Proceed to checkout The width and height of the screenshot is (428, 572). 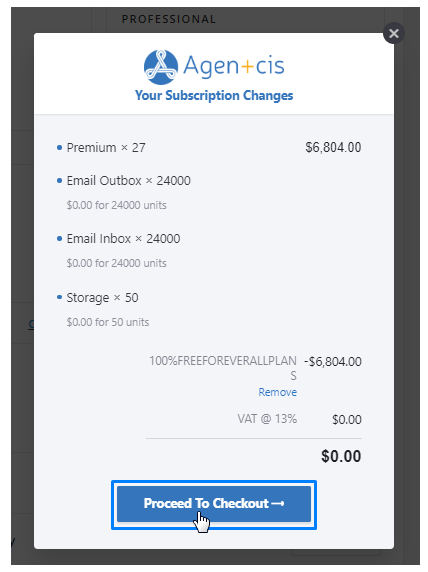(x=214, y=504)
